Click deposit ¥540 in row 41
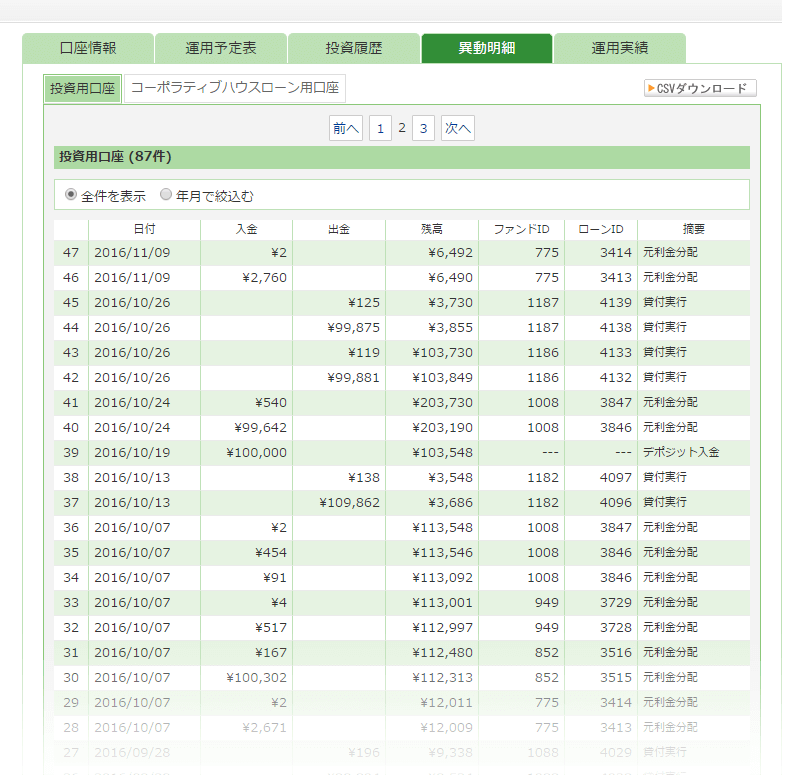812x775 pixels. [x=271, y=403]
